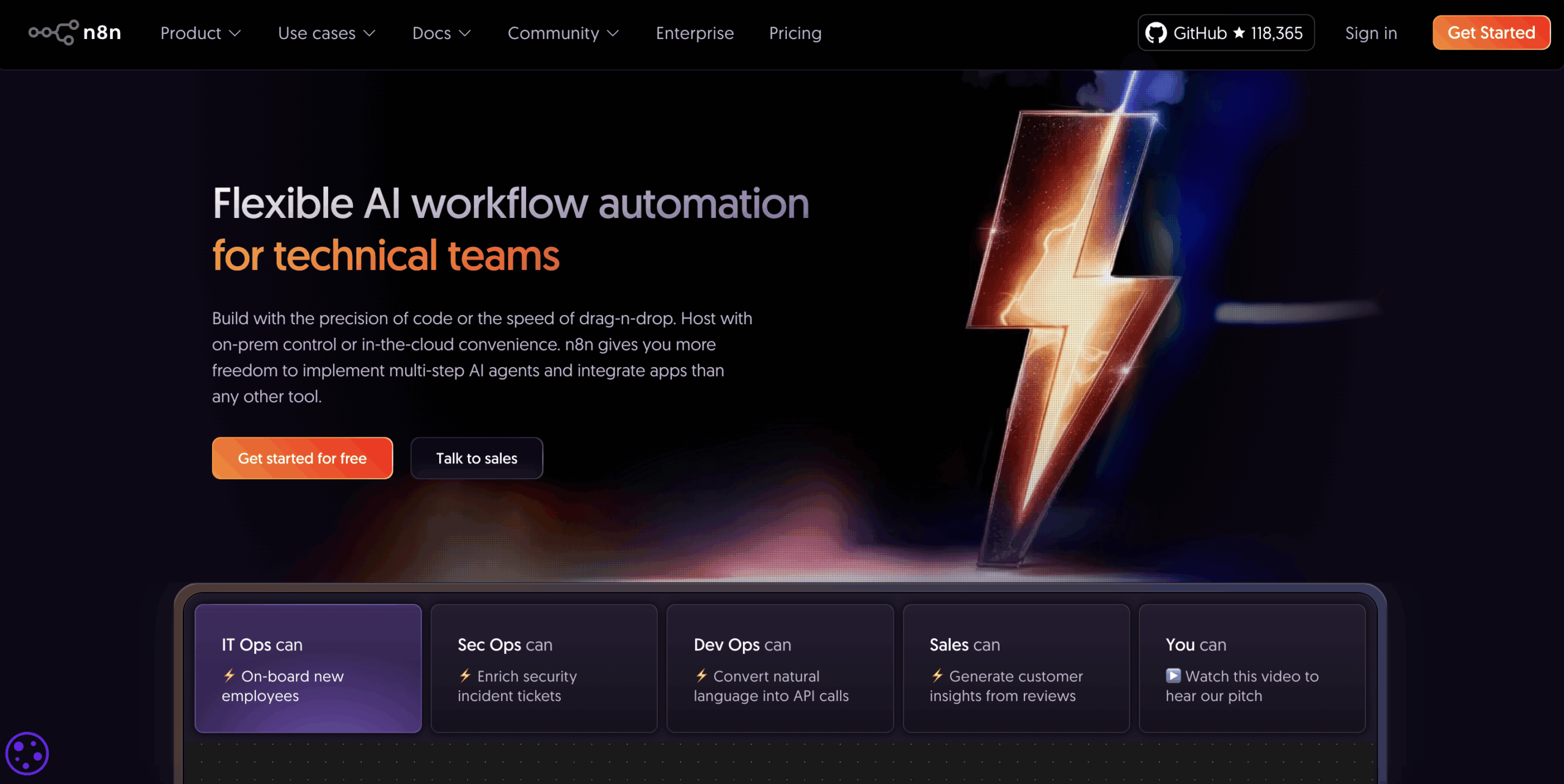Click the GitHub star icon
Viewport: 1564px width, 784px height.
click(x=1238, y=32)
